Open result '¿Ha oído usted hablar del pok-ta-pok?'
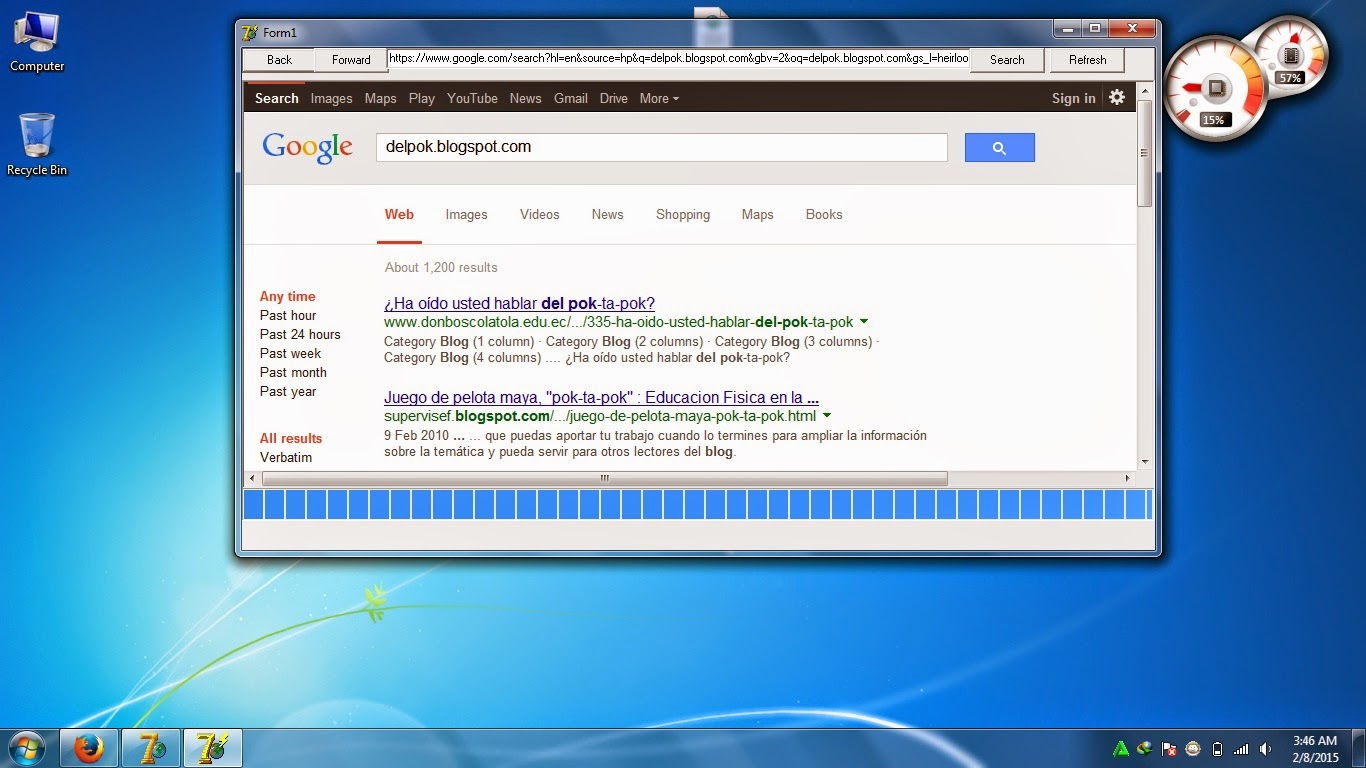This screenshot has width=1366, height=768. click(519, 304)
